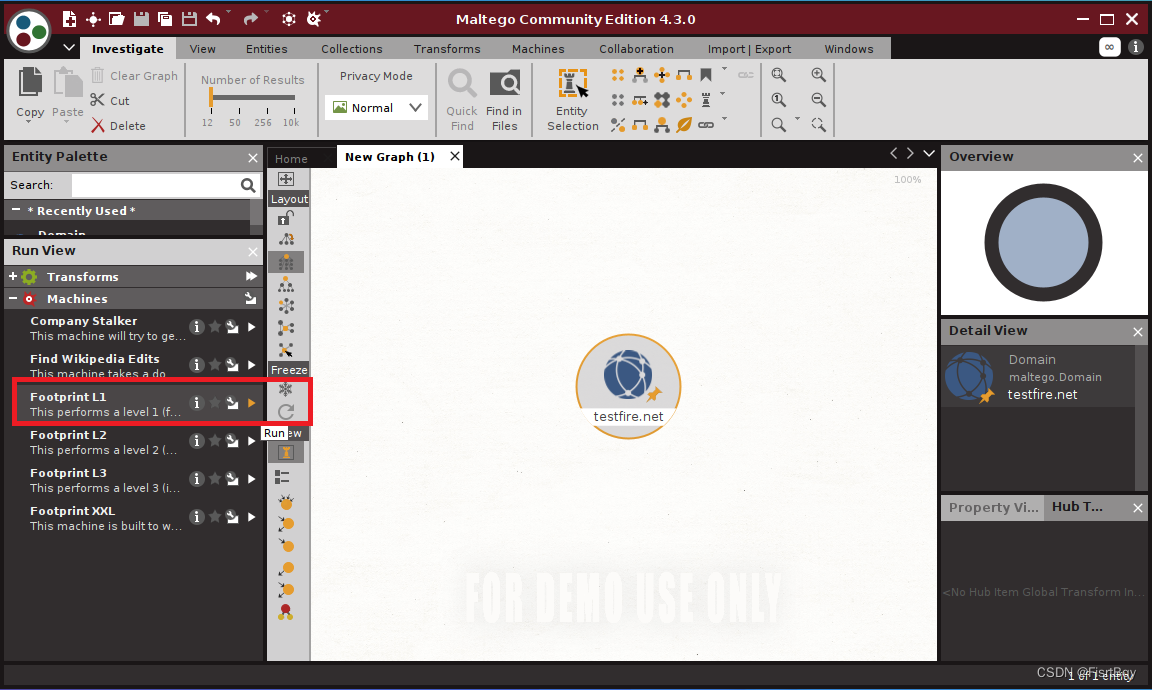The width and height of the screenshot is (1152, 690).
Task: Click the Entity Palette search magnifier
Action: [248, 186]
